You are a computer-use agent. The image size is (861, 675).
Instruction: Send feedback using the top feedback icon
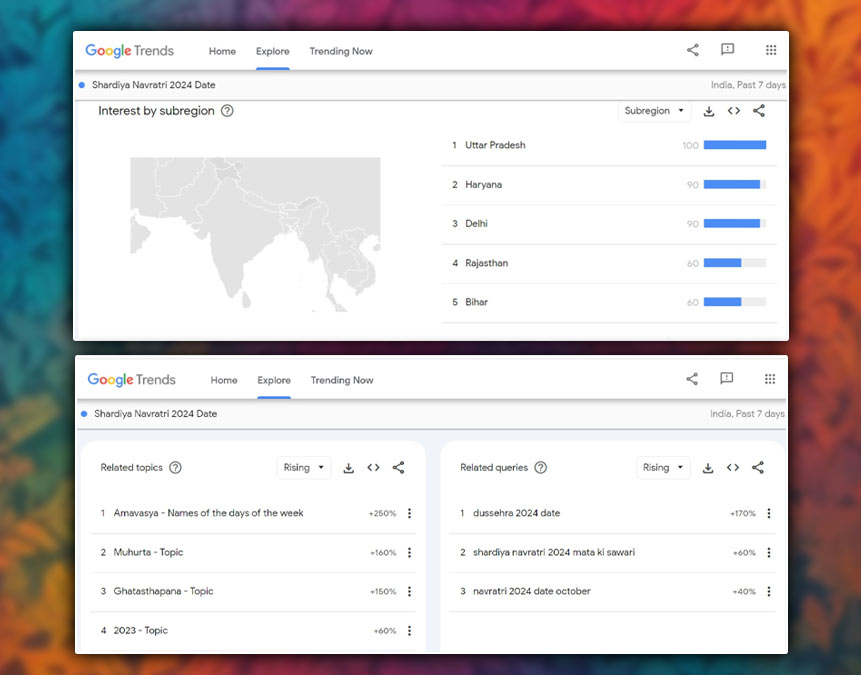[x=727, y=49]
